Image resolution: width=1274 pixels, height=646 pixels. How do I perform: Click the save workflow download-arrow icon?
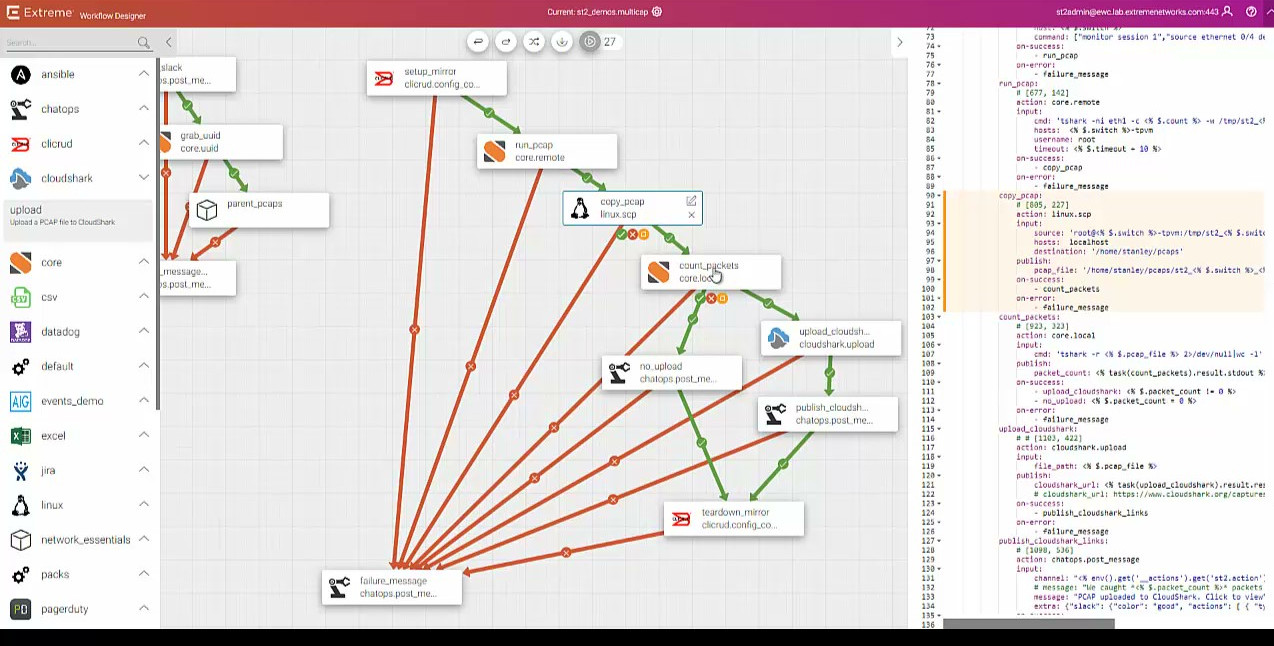(x=562, y=42)
